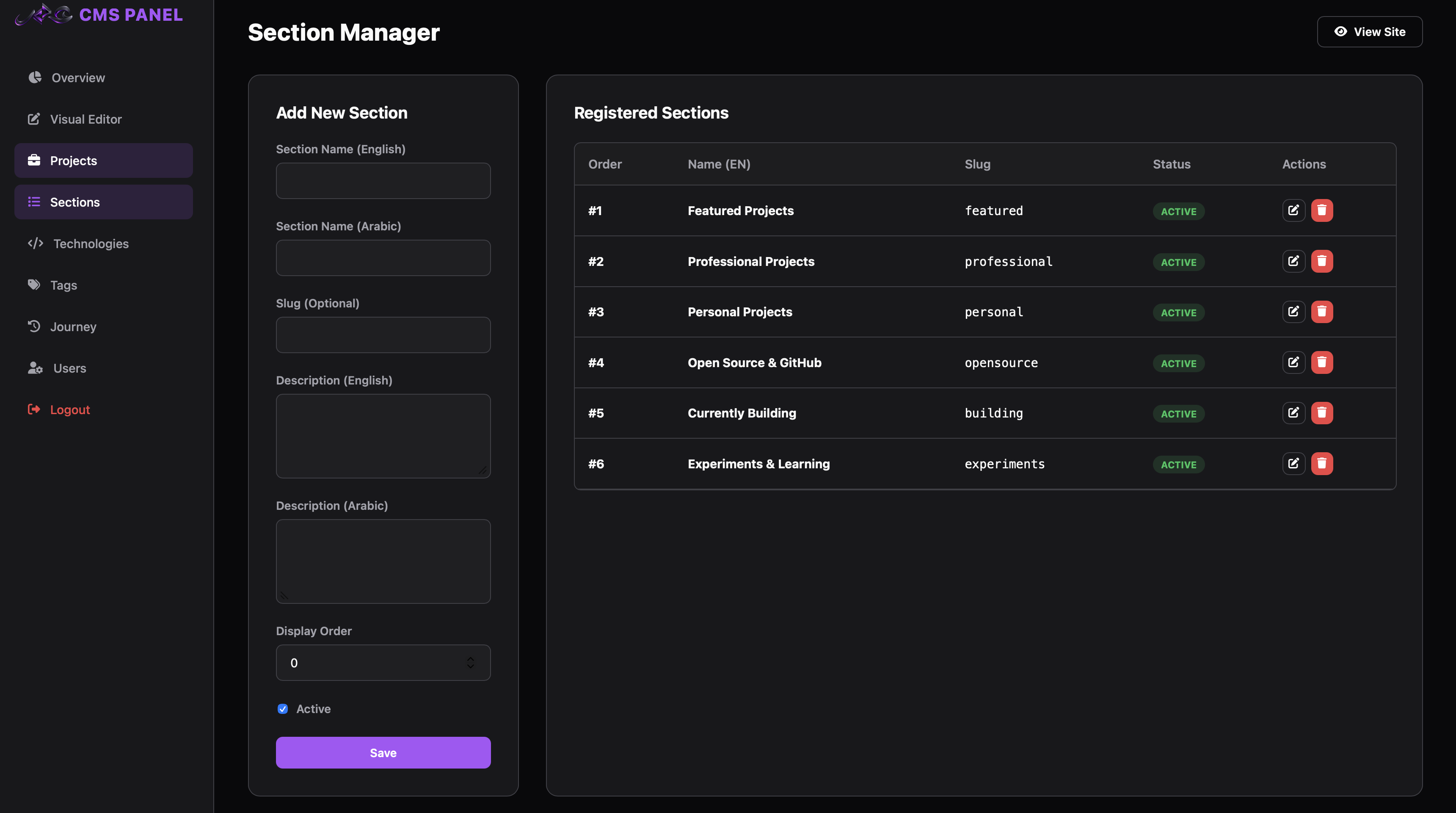Click the Slug (Optional) input

tap(383, 335)
